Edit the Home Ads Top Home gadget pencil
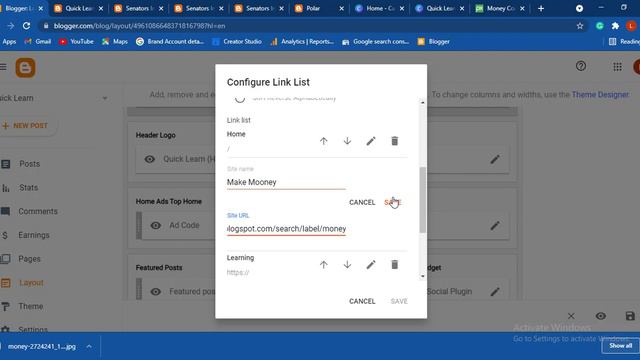Image resolution: width=640 pixels, height=360 pixels. point(495,225)
